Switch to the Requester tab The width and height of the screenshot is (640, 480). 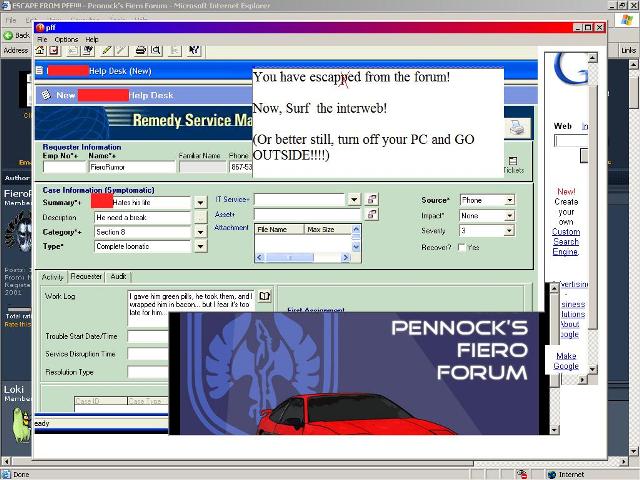coord(86,277)
